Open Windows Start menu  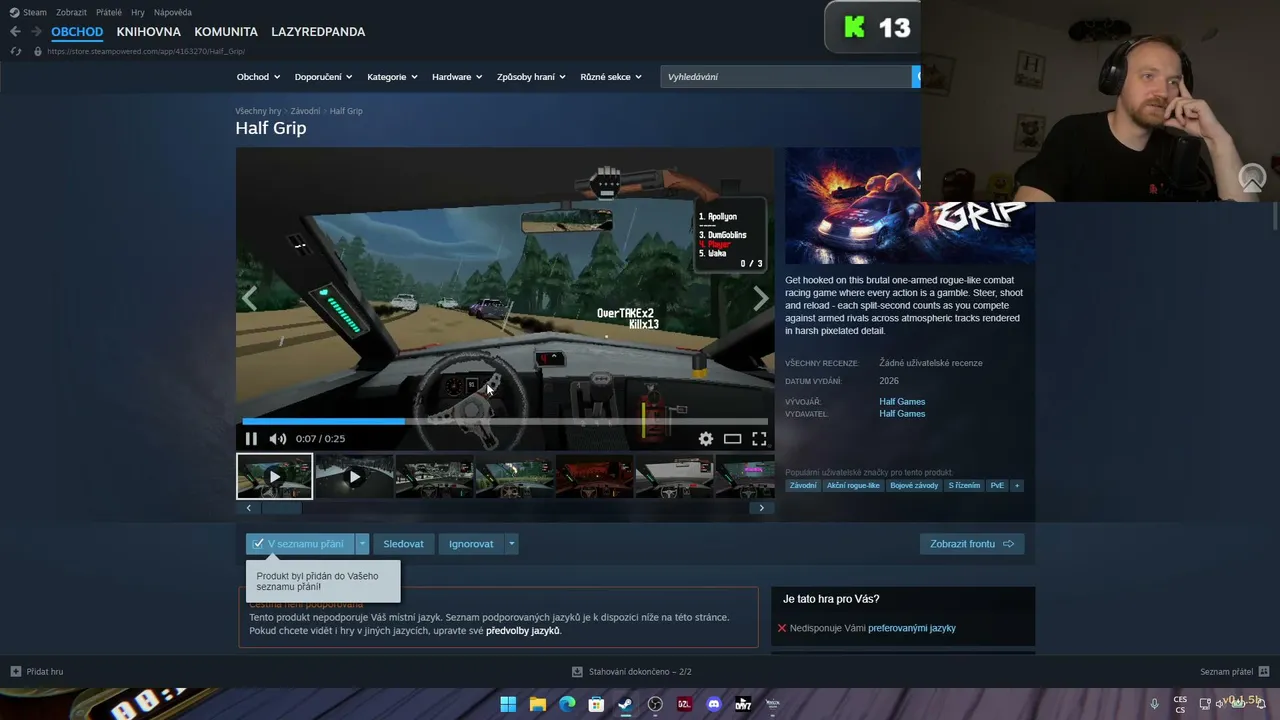tap(508, 704)
